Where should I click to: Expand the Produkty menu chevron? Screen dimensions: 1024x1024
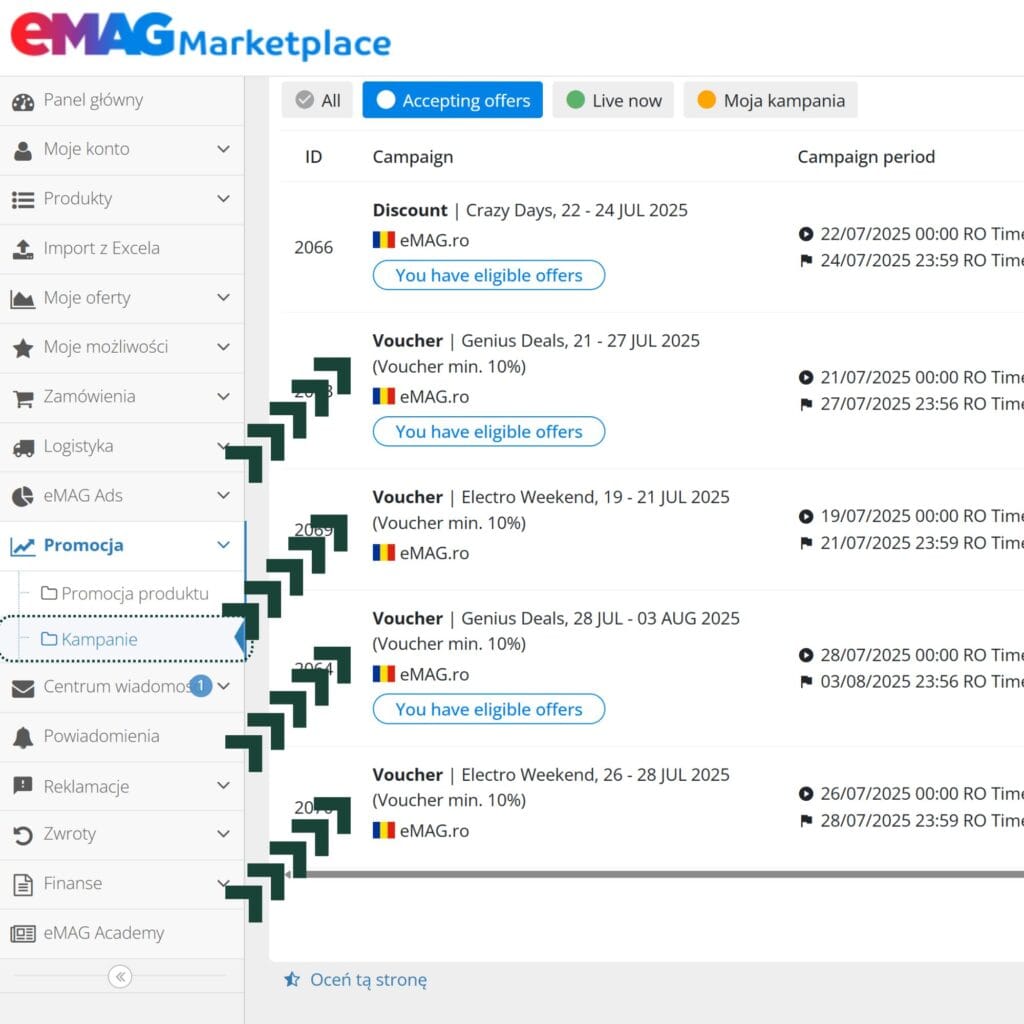pyautogui.click(x=223, y=199)
